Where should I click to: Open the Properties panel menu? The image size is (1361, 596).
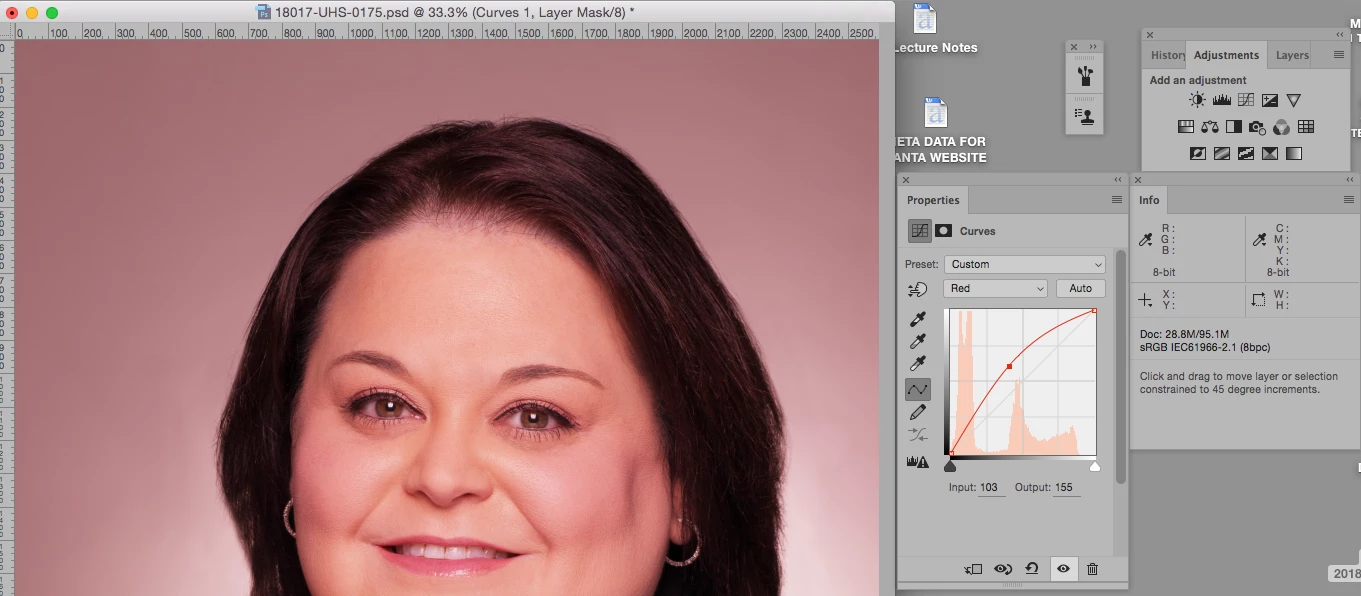pos(1117,200)
